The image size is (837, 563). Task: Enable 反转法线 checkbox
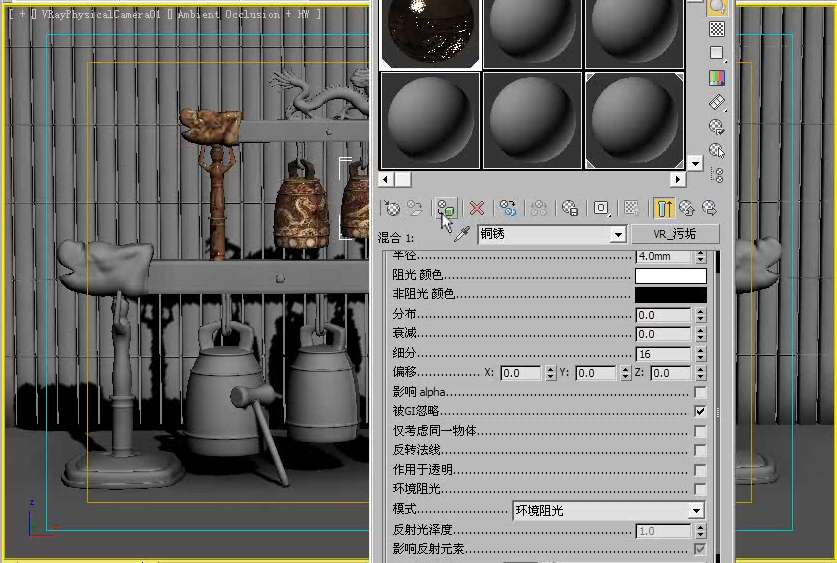point(700,450)
